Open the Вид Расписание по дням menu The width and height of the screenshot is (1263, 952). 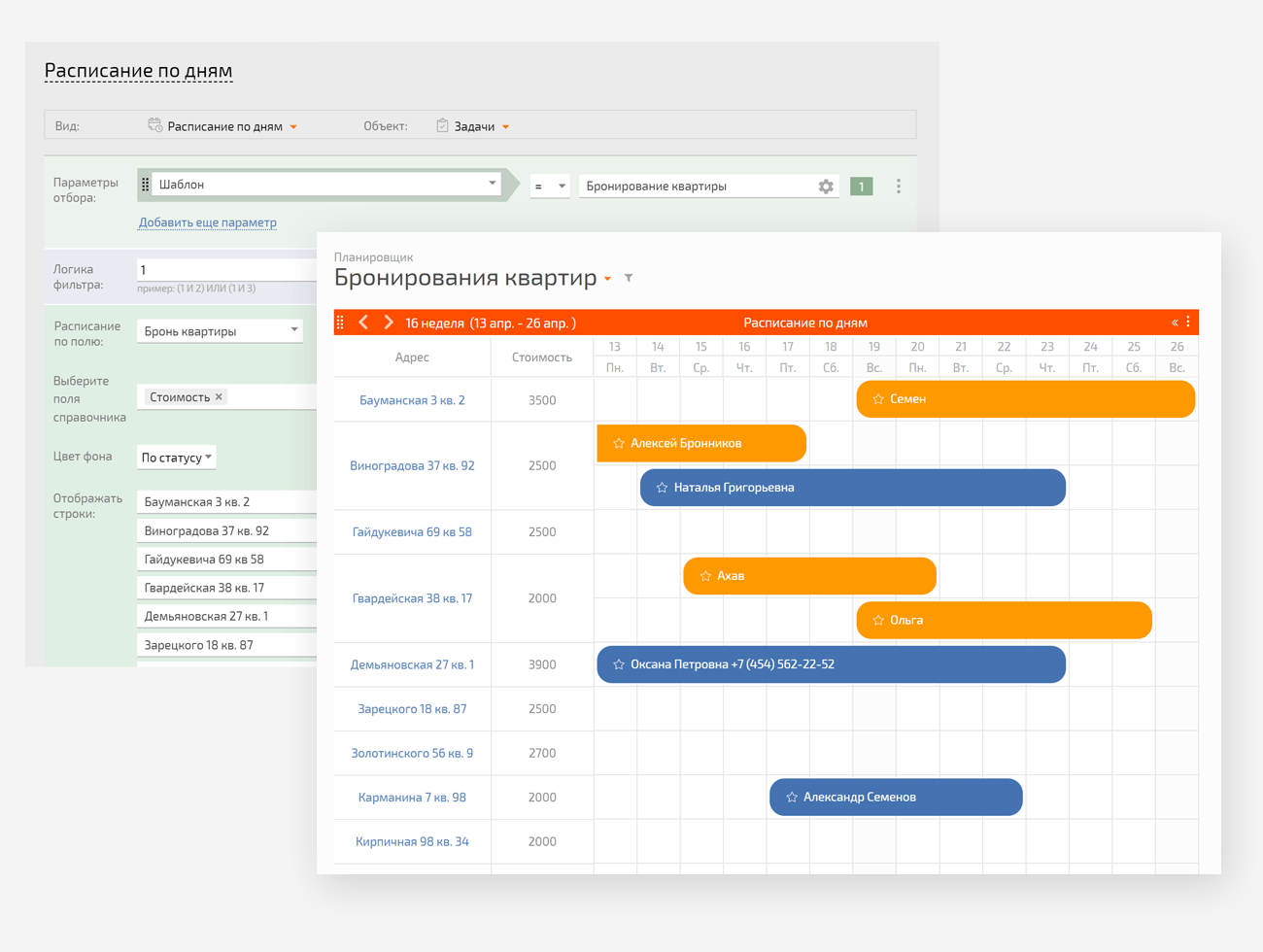(223, 126)
